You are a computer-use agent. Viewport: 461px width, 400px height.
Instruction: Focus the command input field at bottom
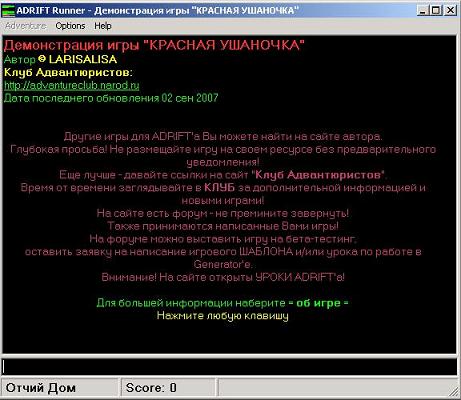tap(230, 366)
